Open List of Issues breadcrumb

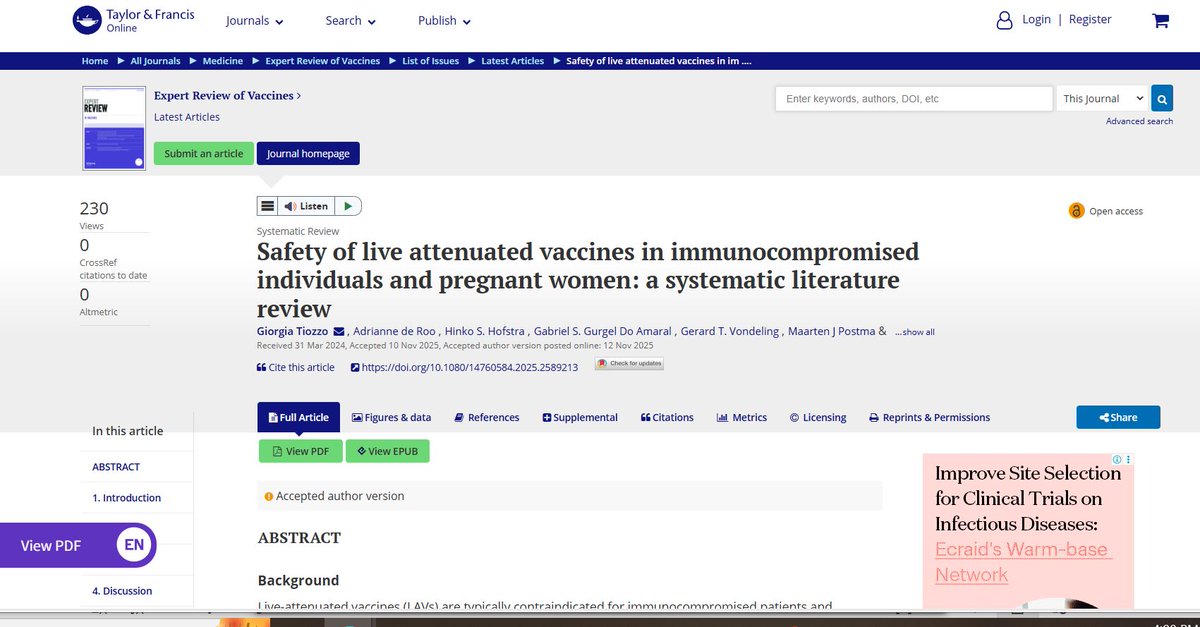tap(431, 61)
